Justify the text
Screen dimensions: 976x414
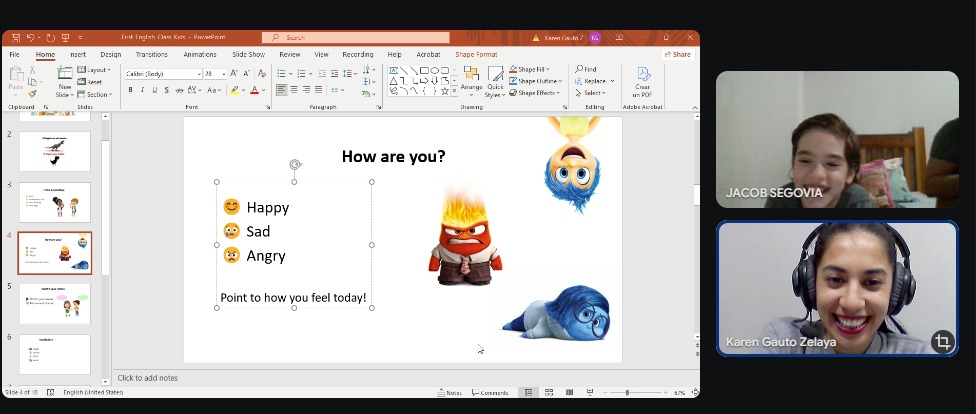[319, 90]
